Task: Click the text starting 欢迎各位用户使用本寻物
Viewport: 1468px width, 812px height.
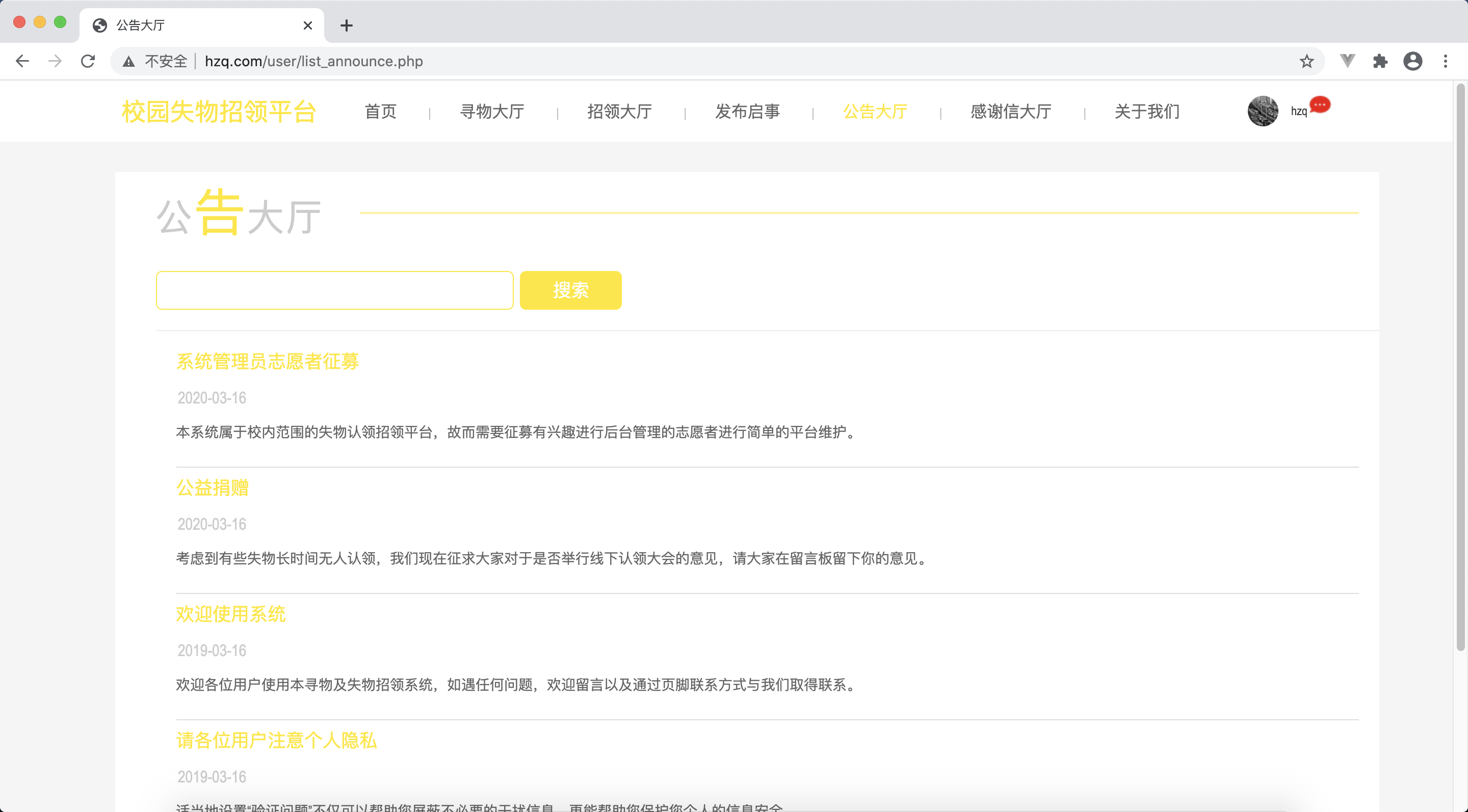Action: (x=516, y=686)
